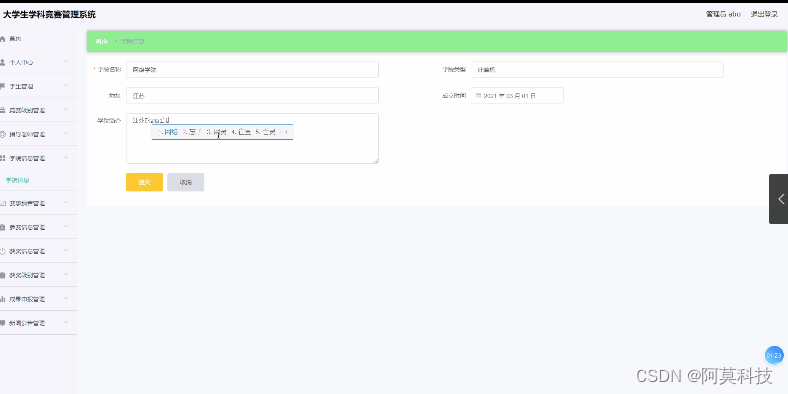This screenshot has width=788, height=394.
Task: Click the icon beside 获奖信息管理
Action: click(3, 251)
